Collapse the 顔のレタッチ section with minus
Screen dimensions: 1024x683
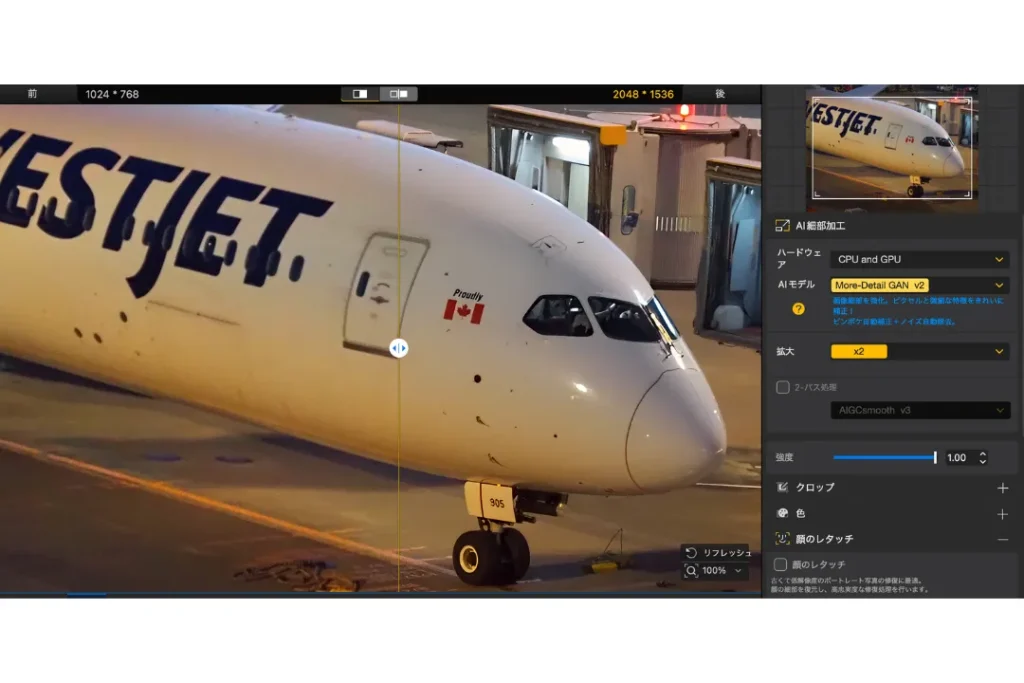[1002, 539]
